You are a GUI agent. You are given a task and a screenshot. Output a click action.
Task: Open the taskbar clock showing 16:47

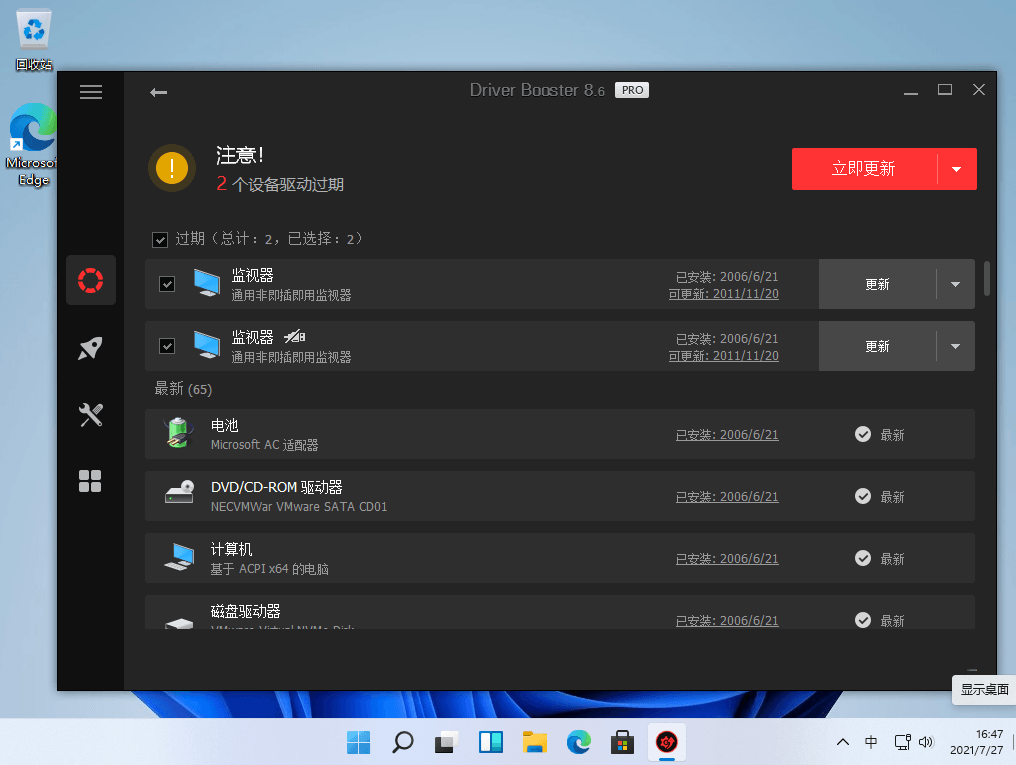[x=976, y=742]
